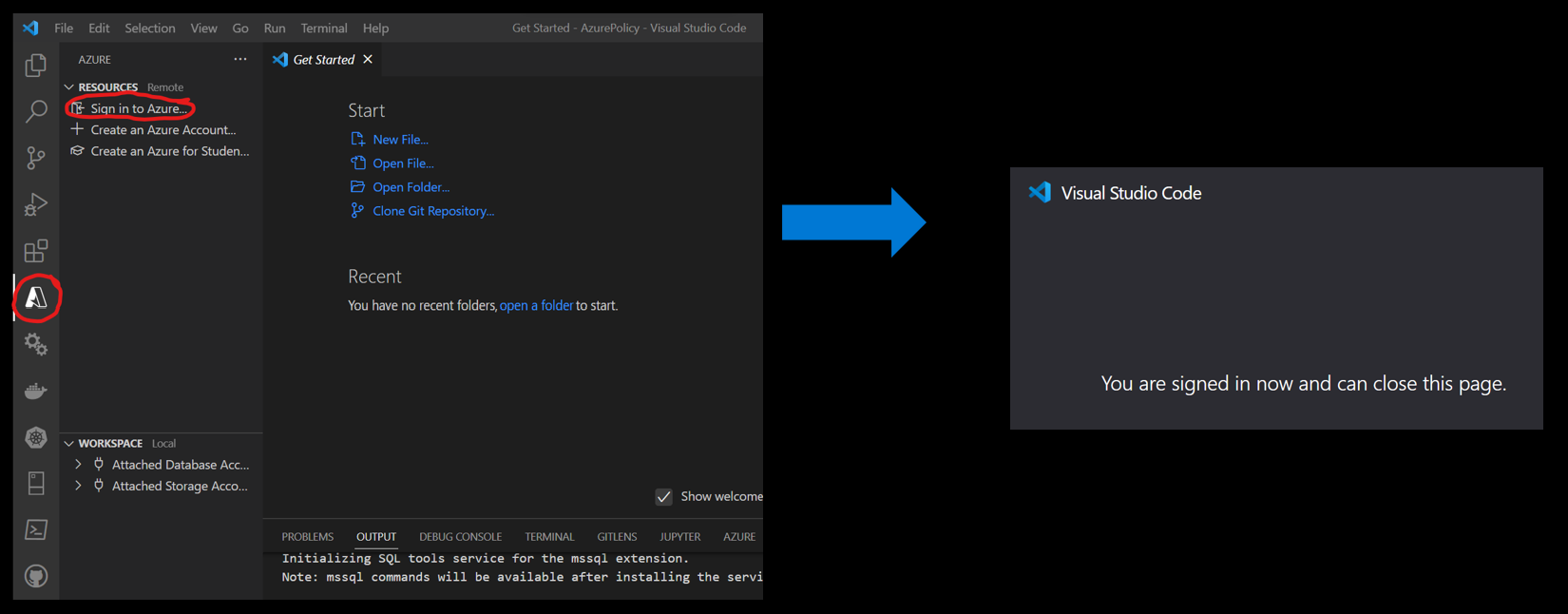Screen dimensions: 1568x614
Task: Click the Visual Studio Code logo on sign-in page
Action: tap(1040, 192)
